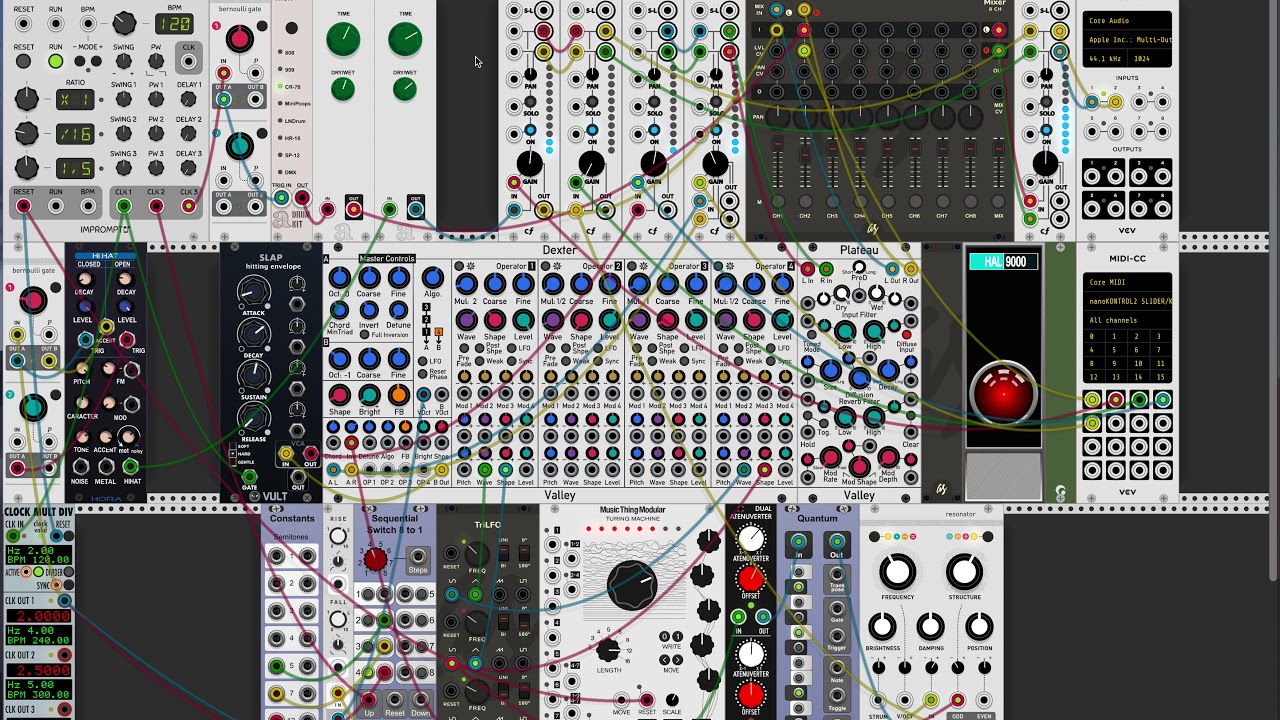Image resolution: width=1280 pixels, height=720 pixels.
Task: Click the Drum Kit selector button above 808
Action: click(291, 28)
